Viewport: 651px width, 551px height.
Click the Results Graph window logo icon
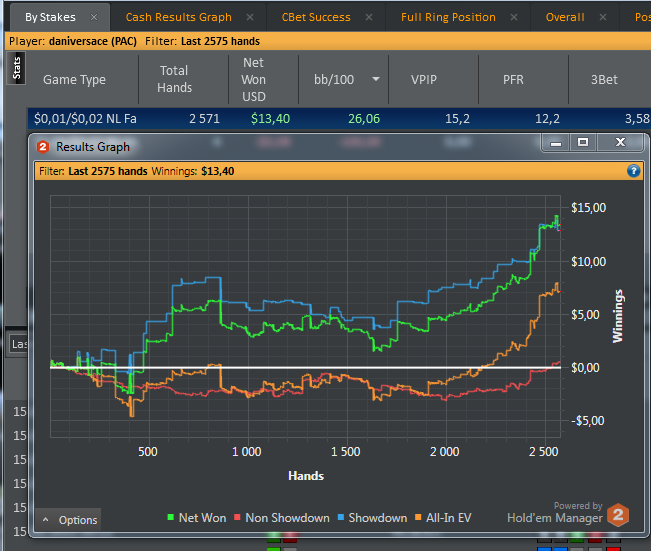pyautogui.click(x=43, y=147)
